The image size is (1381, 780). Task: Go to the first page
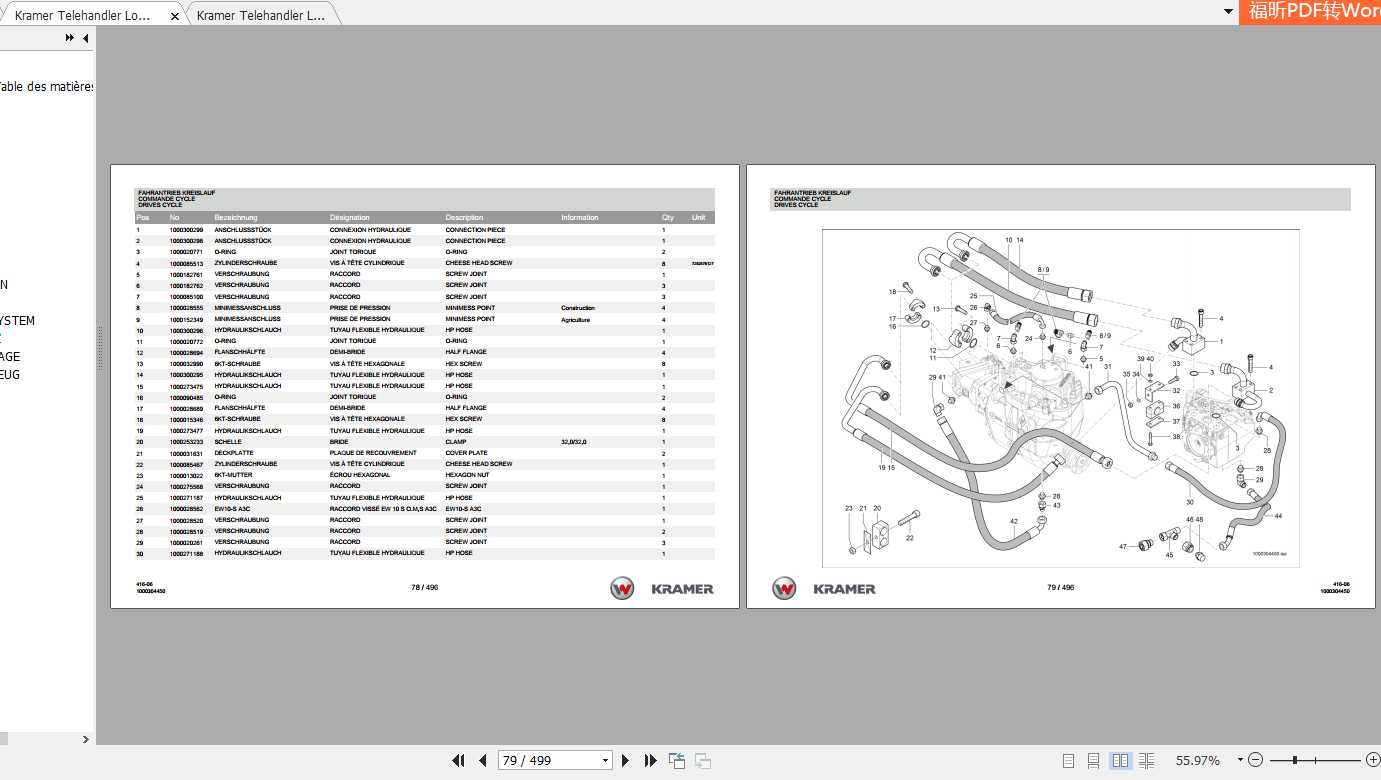[459, 761]
